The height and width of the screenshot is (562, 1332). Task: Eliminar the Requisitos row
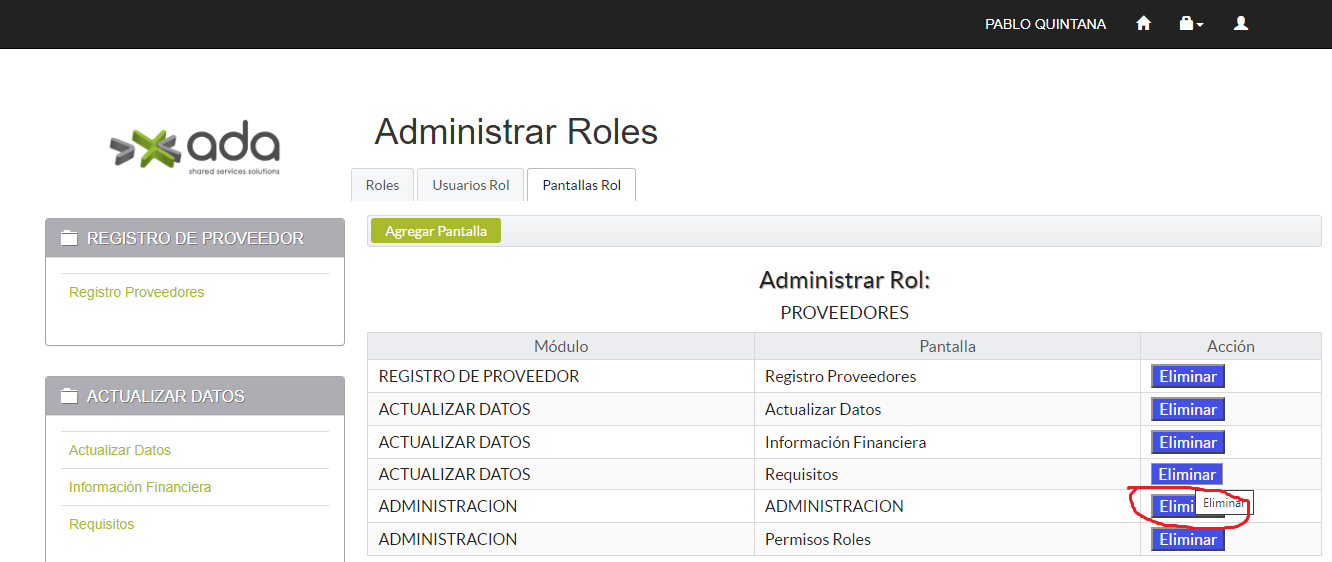point(1186,475)
